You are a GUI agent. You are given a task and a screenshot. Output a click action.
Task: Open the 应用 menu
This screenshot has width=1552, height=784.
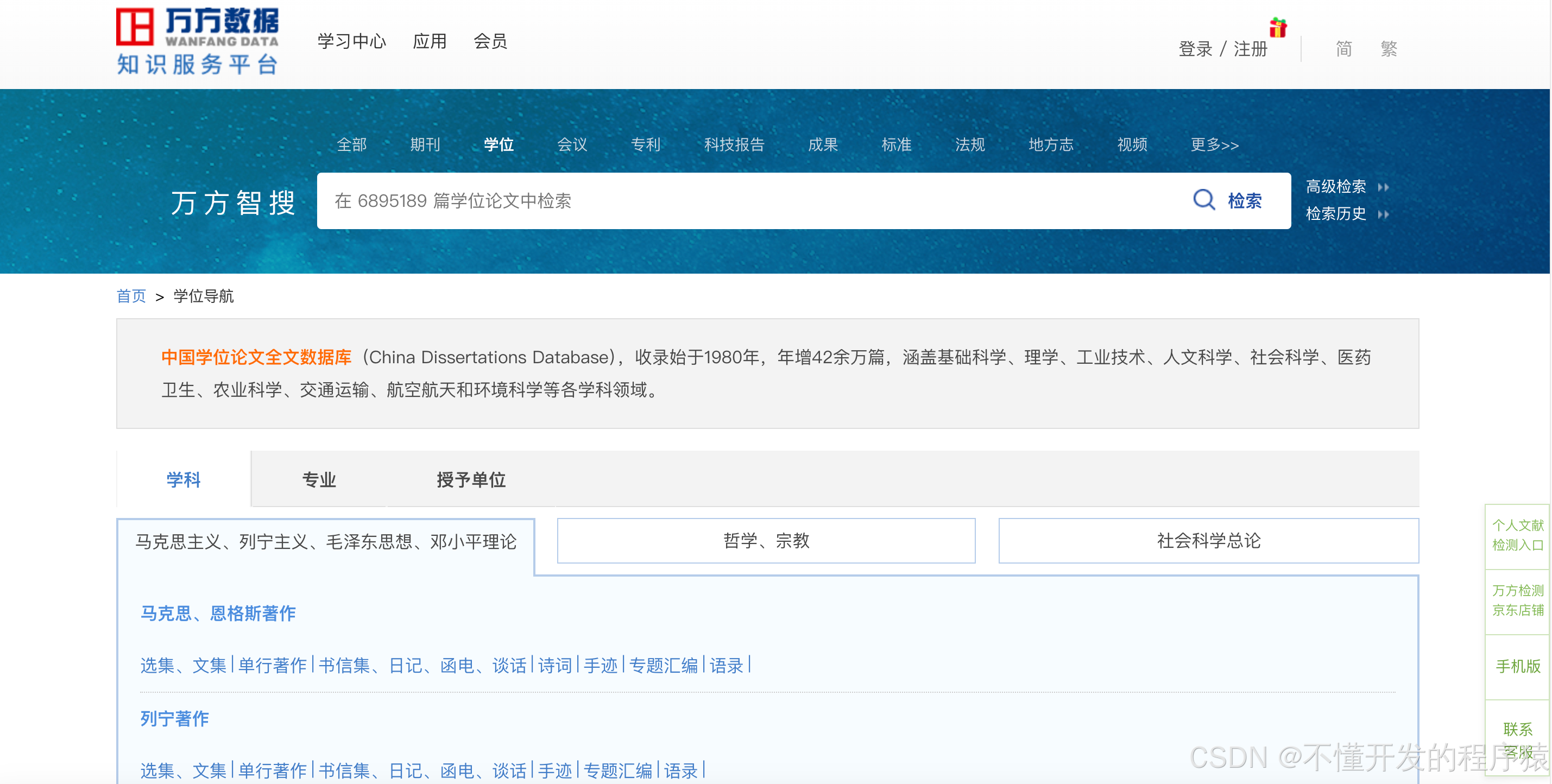pyautogui.click(x=429, y=41)
